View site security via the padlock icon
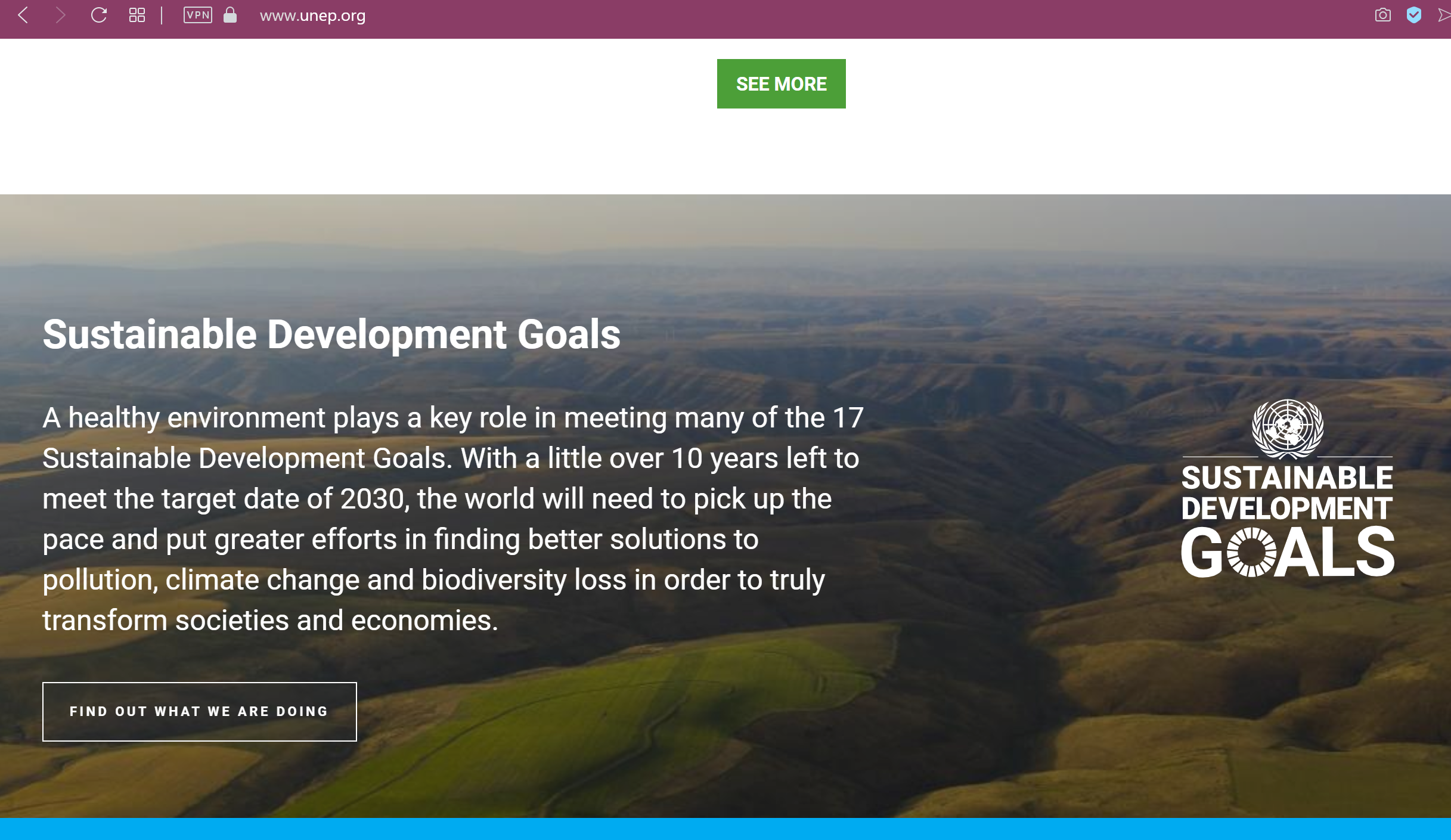Image resolution: width=1451 pixels, height=840 pixels. coord(230,15)
